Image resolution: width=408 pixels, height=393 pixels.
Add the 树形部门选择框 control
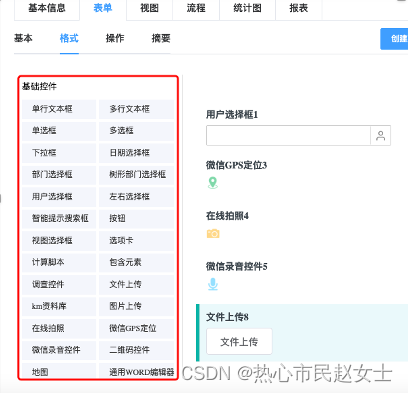point(136,174)
